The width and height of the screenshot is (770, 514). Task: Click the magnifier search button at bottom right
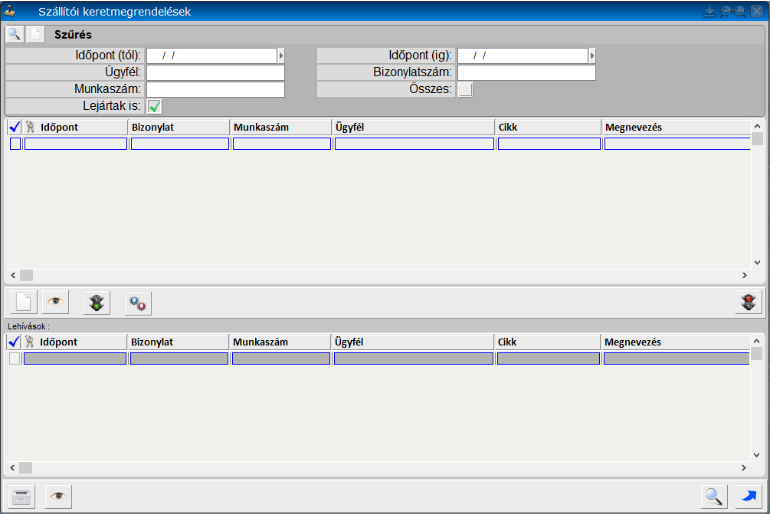tap(713, 495)
